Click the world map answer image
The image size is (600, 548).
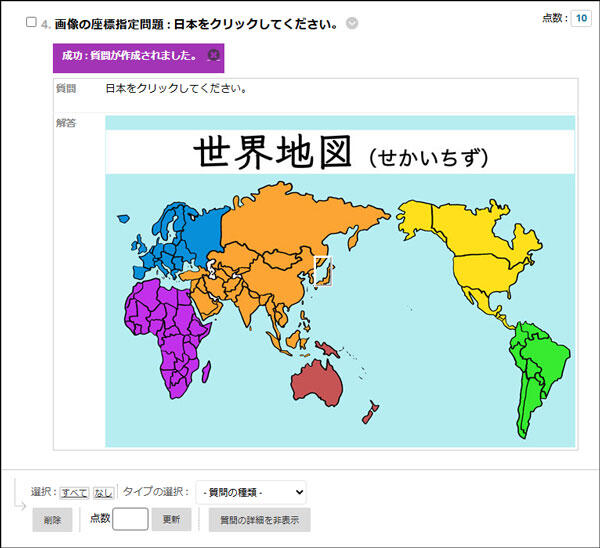pos(340,281)
